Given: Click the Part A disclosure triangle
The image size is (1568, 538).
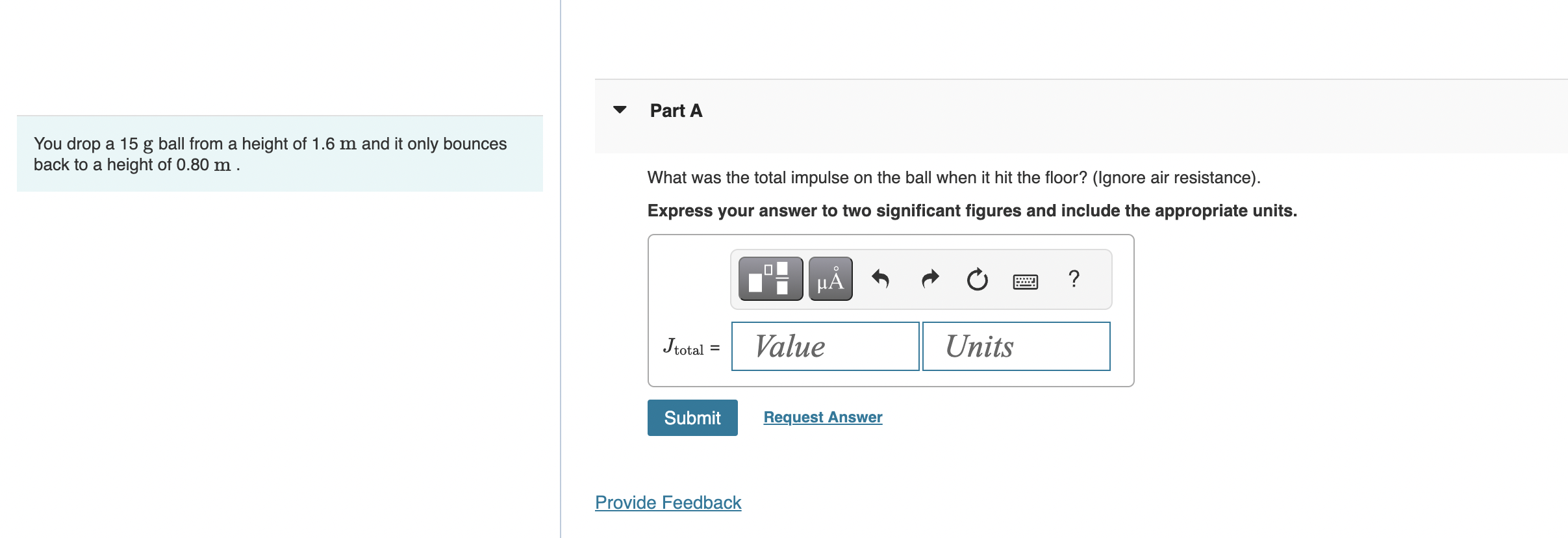Looking at the screenshot, I should pos(620,109).
